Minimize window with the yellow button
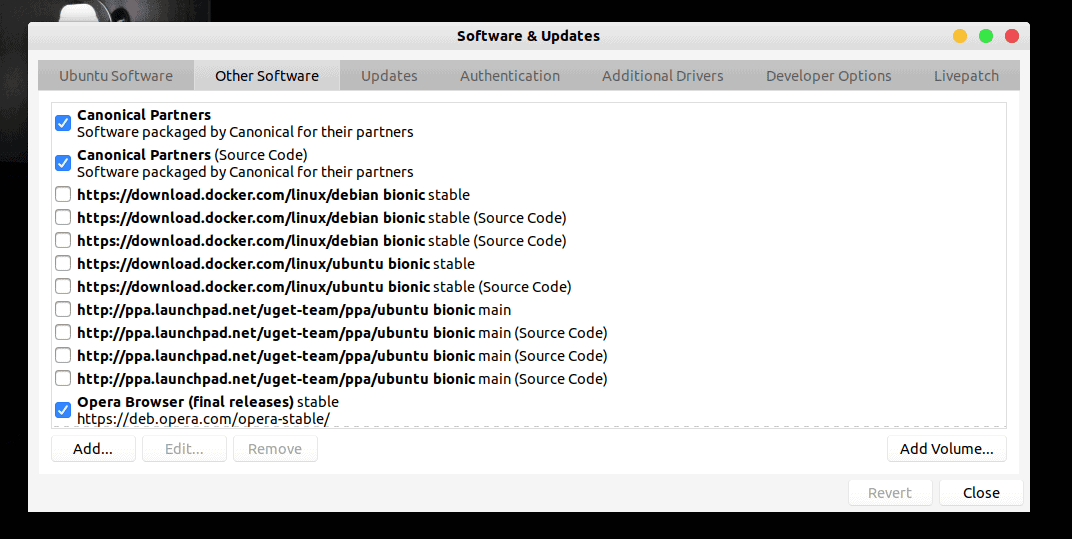This screenshot has width=1072, height=539. click(x=960, y=36)
